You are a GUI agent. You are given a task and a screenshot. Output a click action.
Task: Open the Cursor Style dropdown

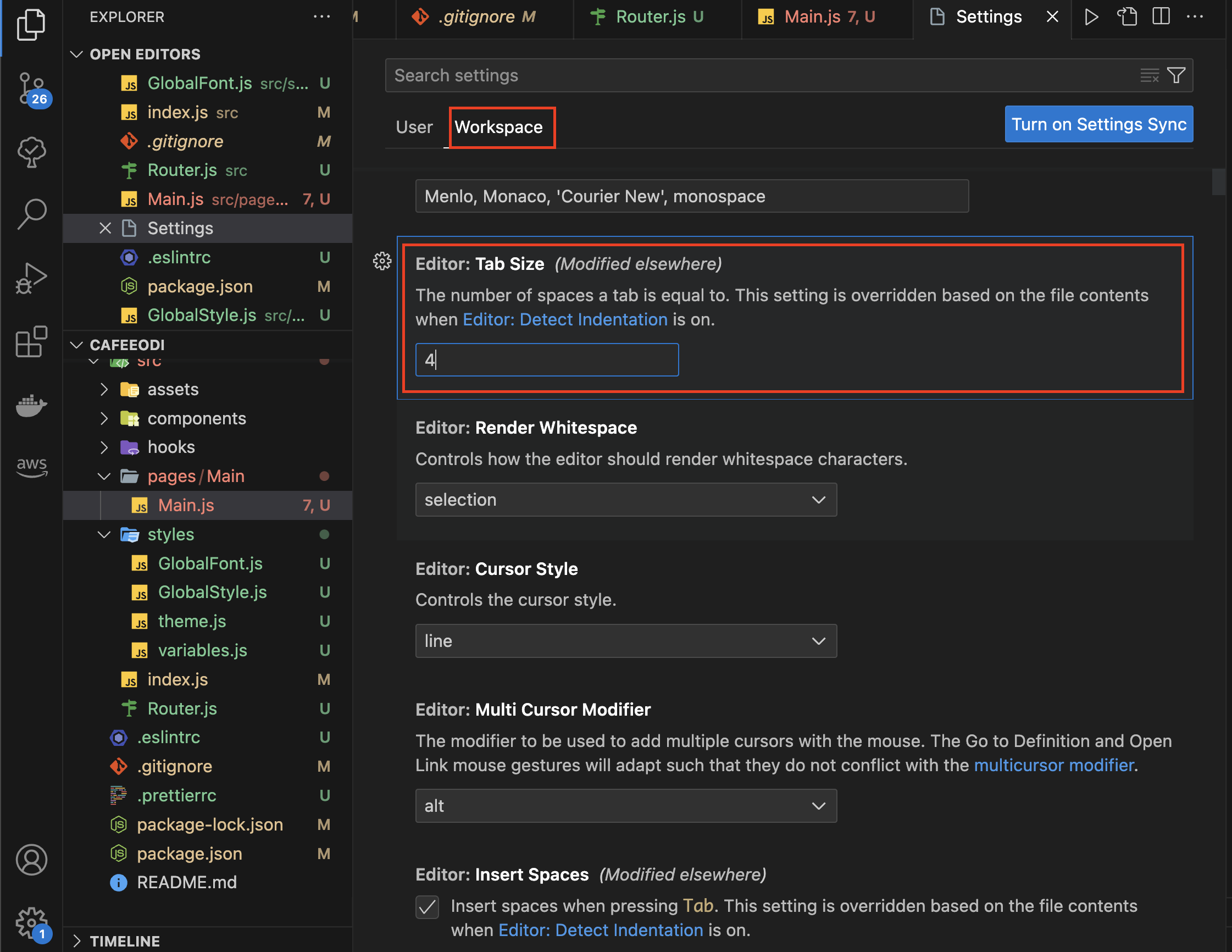pyautogui.click(x=625, y=640)
